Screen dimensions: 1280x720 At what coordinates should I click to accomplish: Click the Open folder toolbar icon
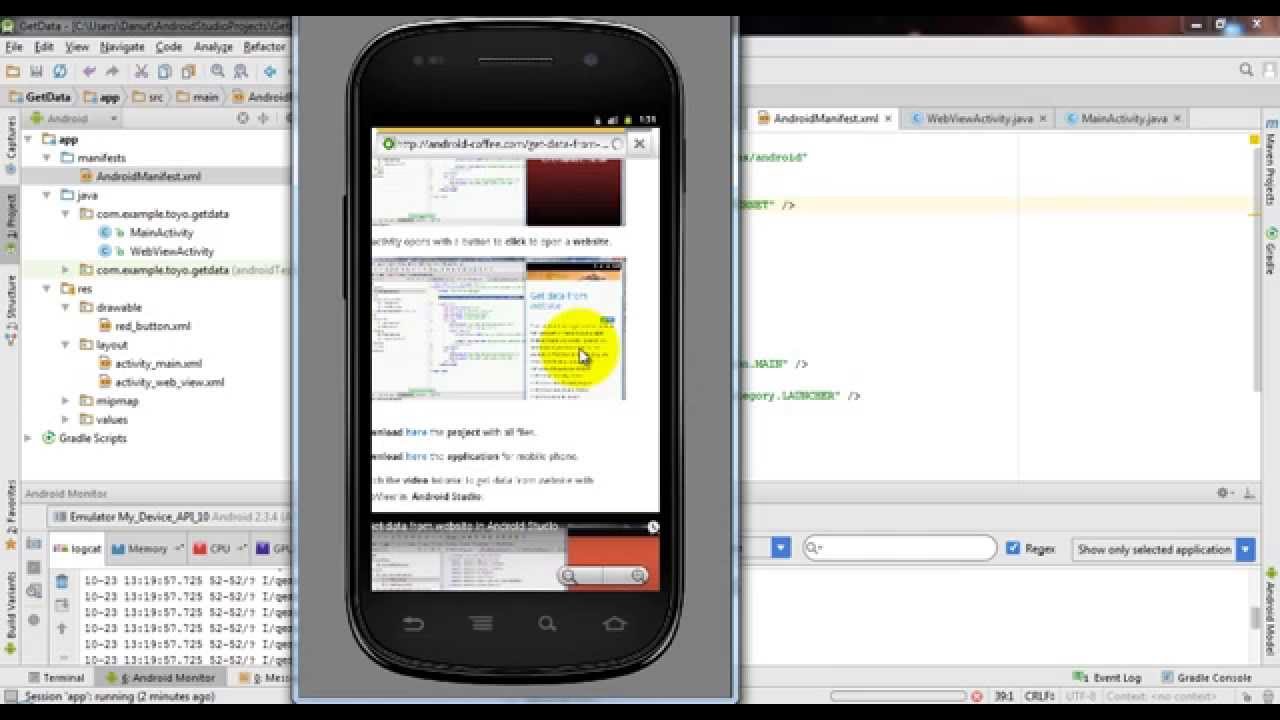(x=13, y=71)
